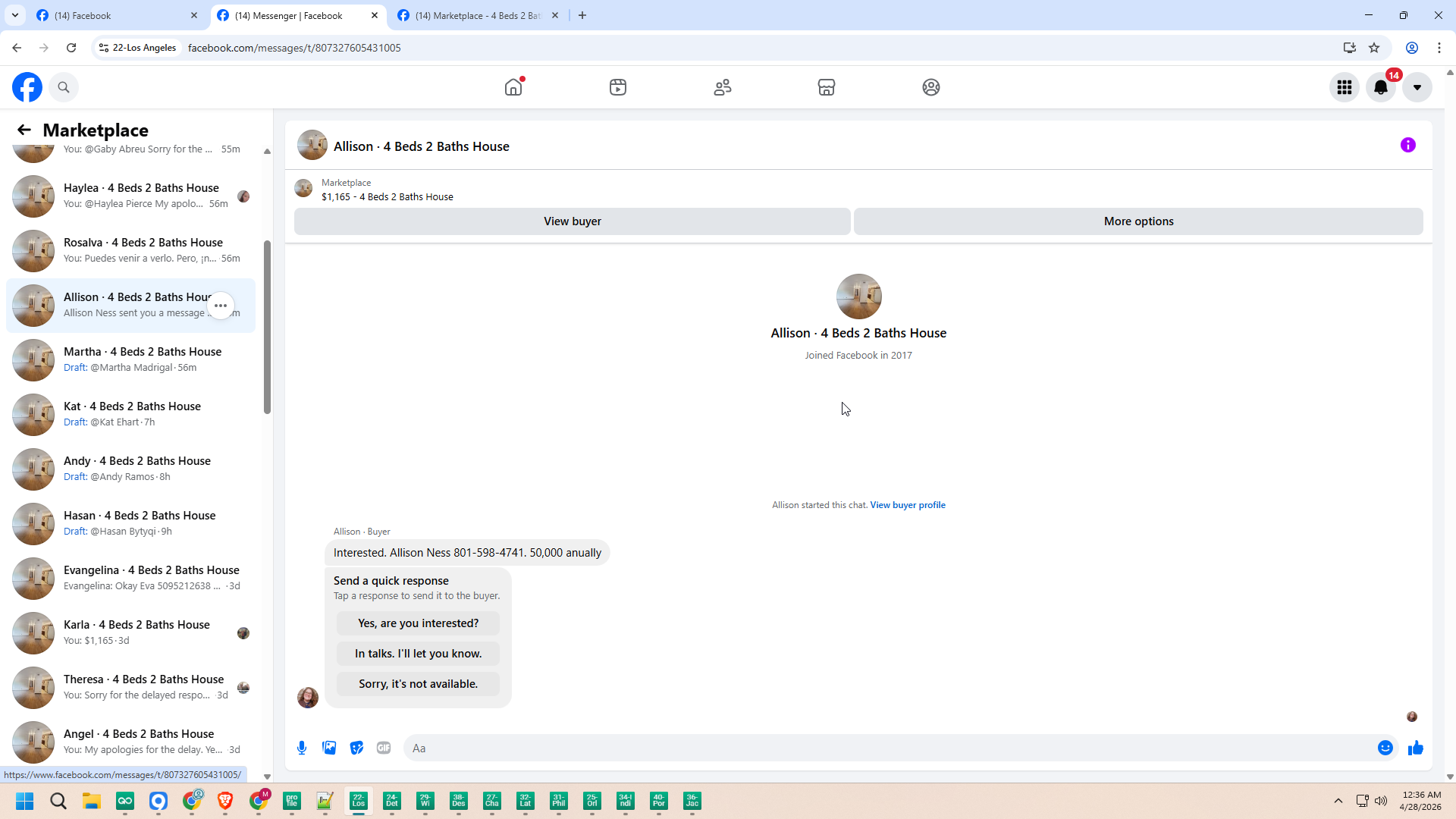The image size is (1456, 819).
Task: Open the notifications bell
Action: pyautogui.click(x=1381, y=87)
